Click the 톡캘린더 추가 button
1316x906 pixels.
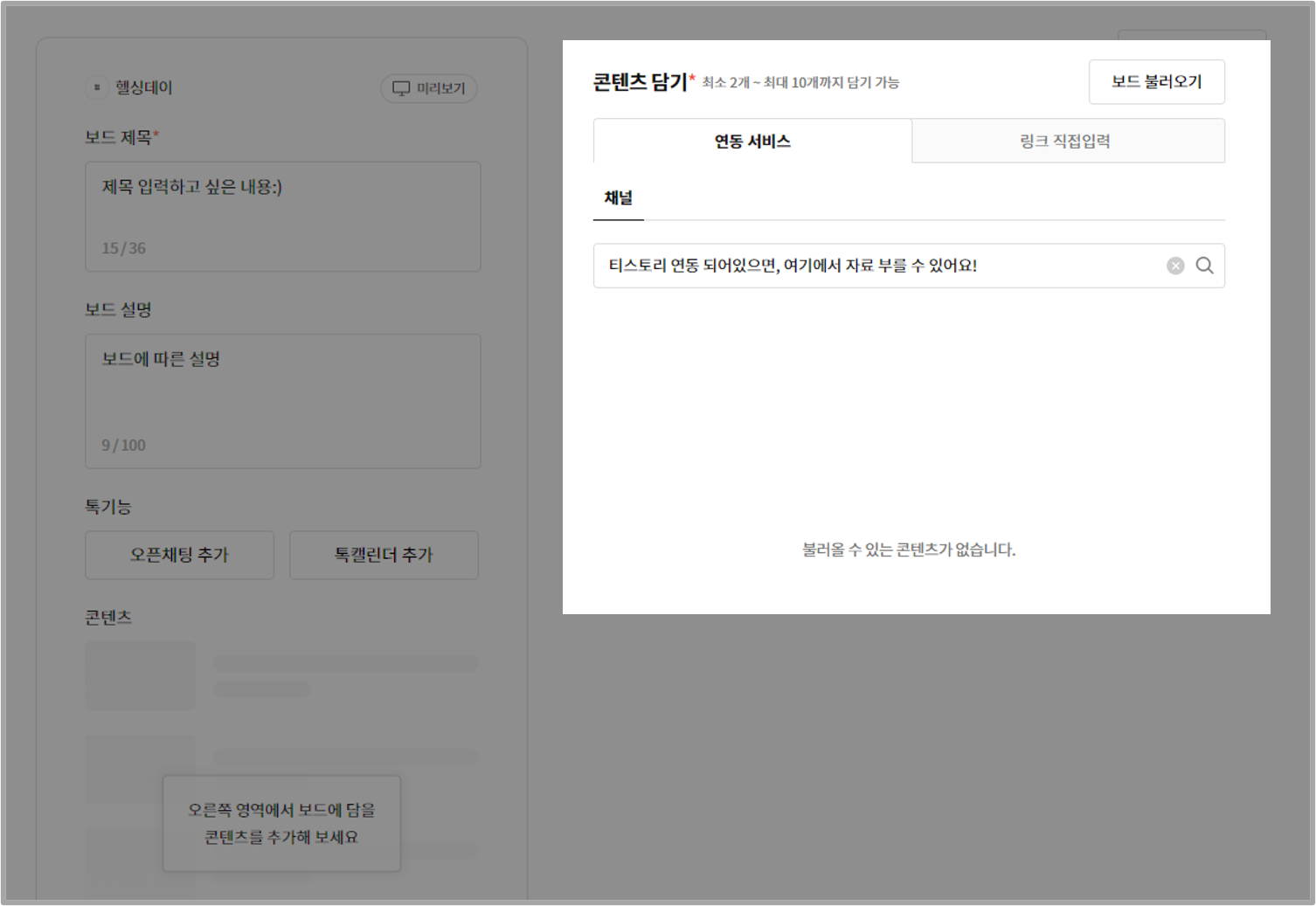[383, 555]
